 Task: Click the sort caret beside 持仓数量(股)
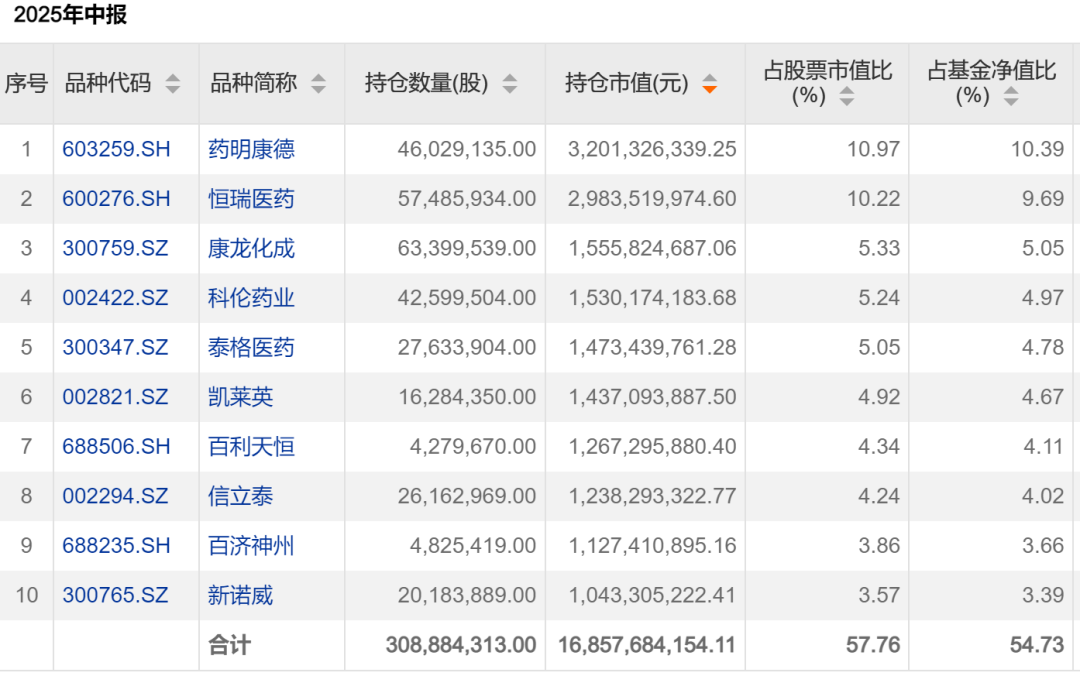point(510,83)
